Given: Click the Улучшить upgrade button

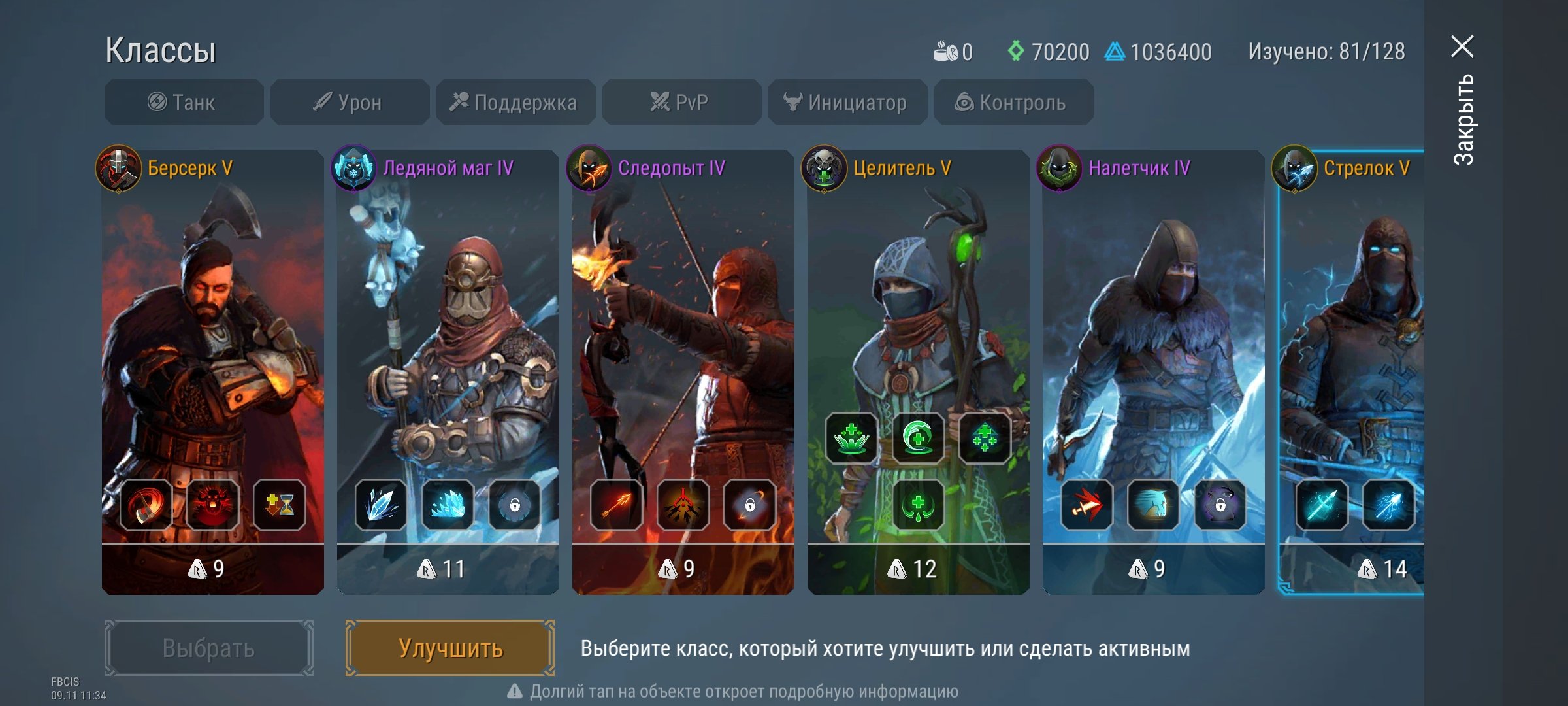Looking at the screenshot, I should 450,648.
